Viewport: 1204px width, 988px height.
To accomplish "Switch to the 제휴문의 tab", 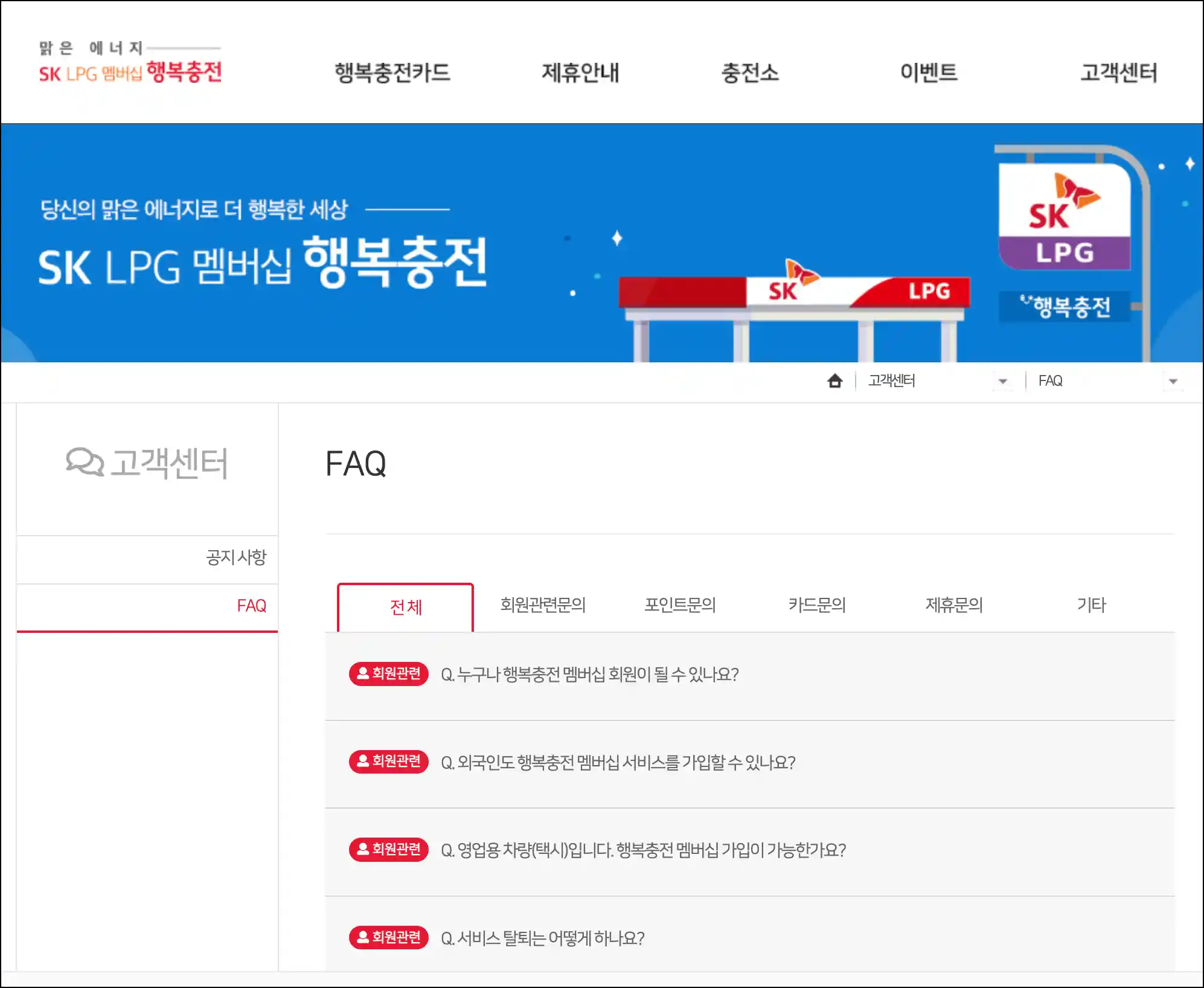I will (x=954, y=605).
